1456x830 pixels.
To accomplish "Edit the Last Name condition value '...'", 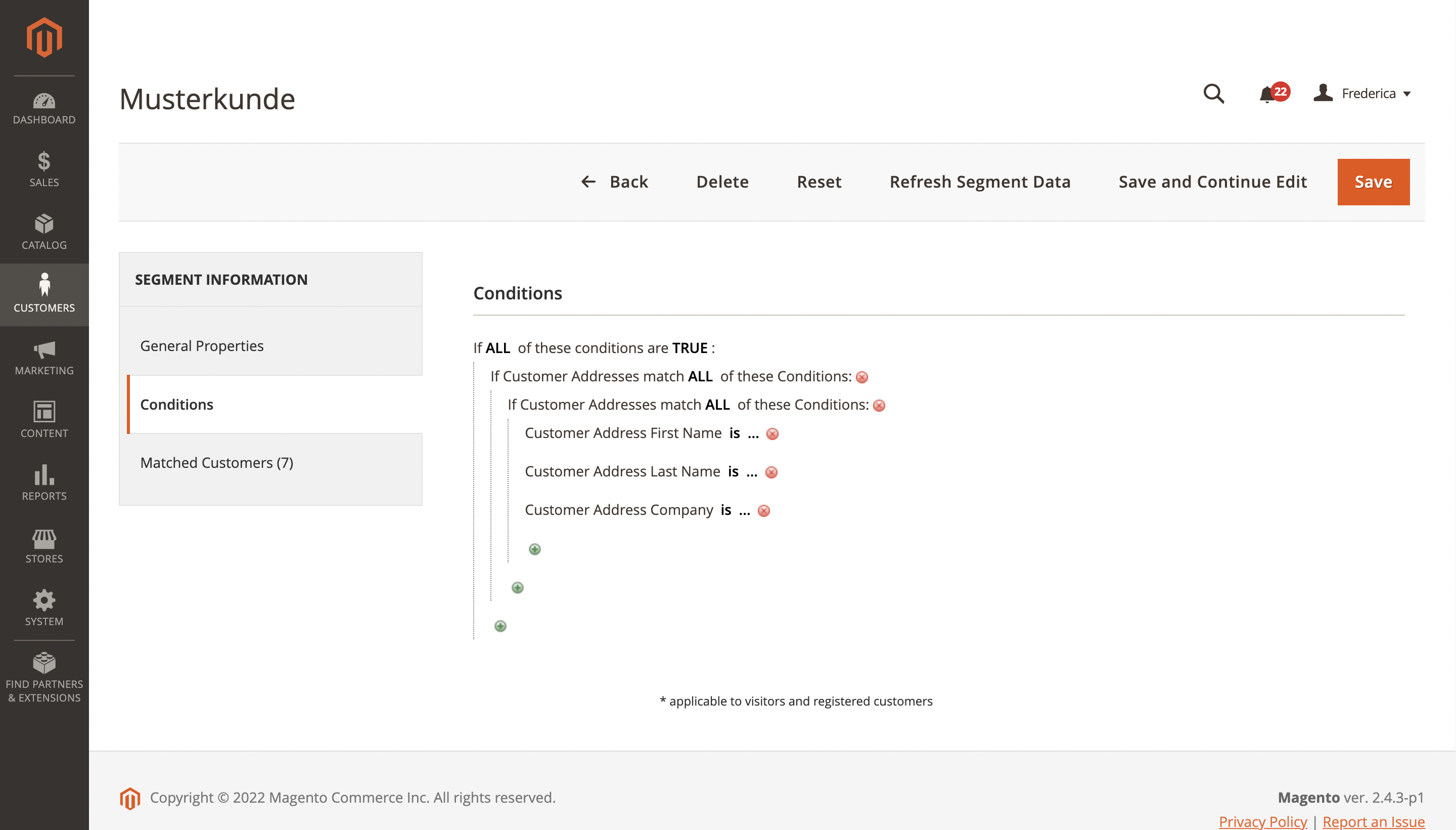I will point(751,472).
